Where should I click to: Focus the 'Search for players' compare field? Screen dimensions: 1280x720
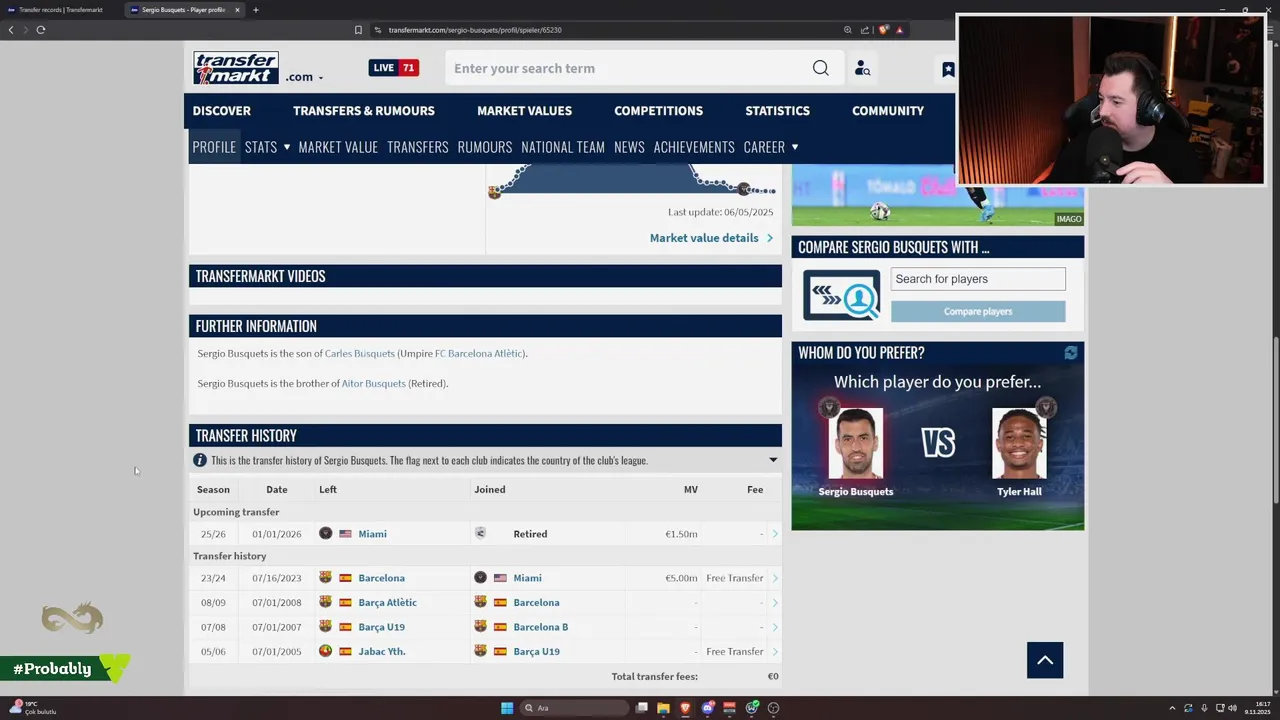click(x=978, y=279)
